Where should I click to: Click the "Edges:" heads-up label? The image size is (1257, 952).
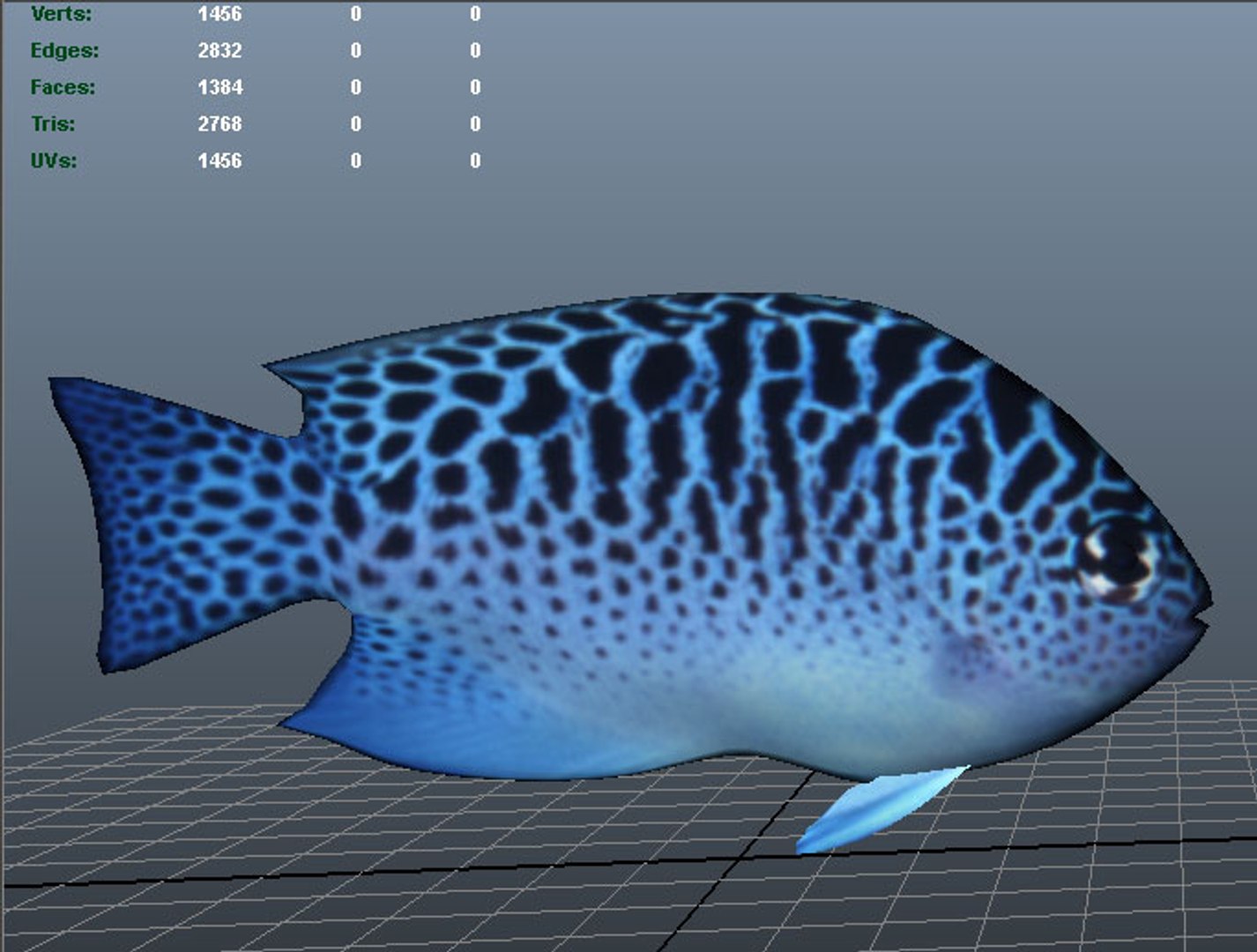pyautogui.click(x=64, y=50)
